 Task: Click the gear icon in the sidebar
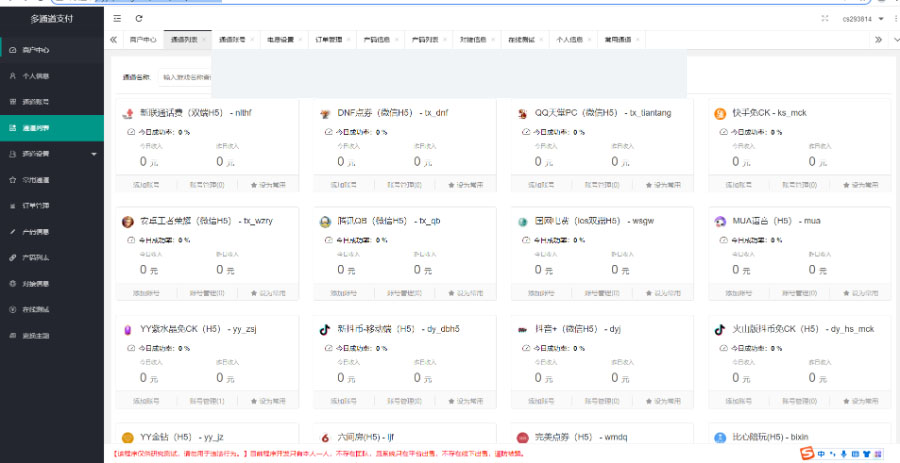tap(13, 283)
